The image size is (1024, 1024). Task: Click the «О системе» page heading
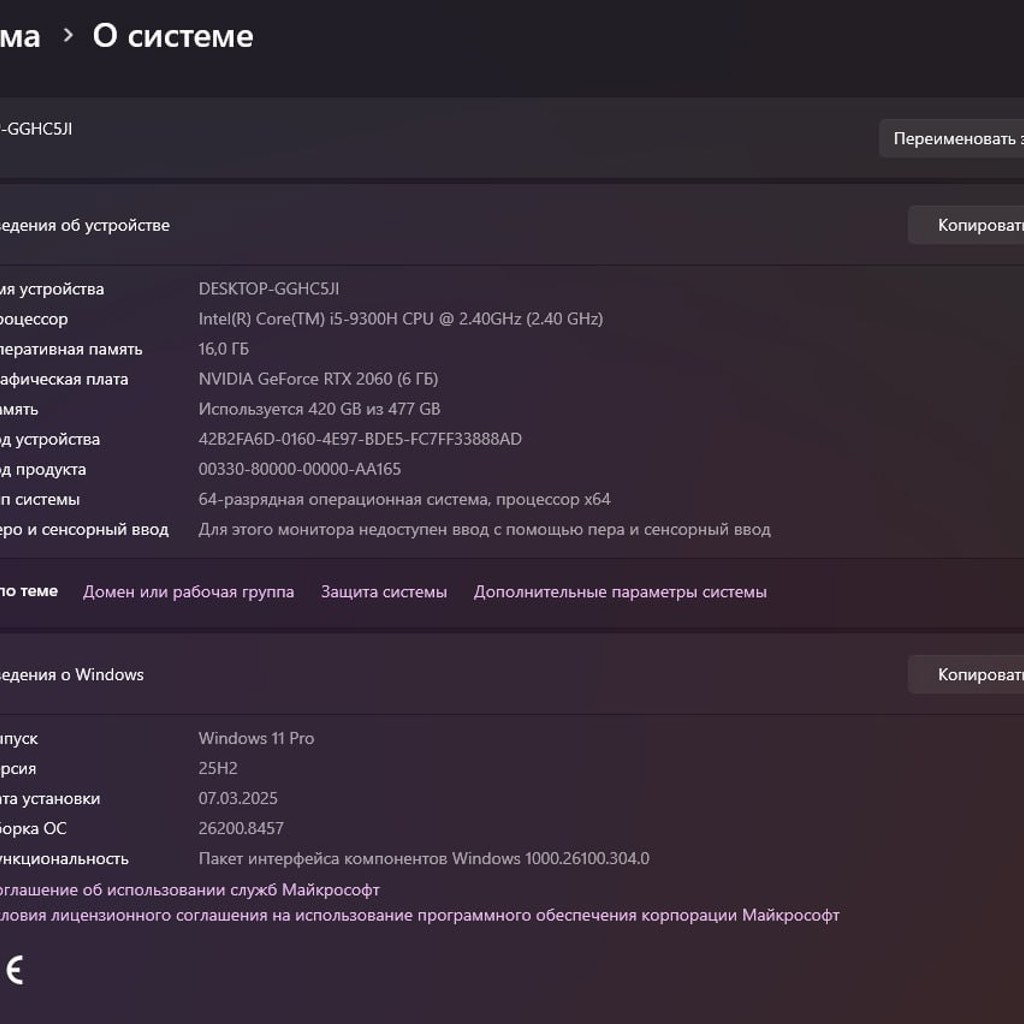pos(173,36)
